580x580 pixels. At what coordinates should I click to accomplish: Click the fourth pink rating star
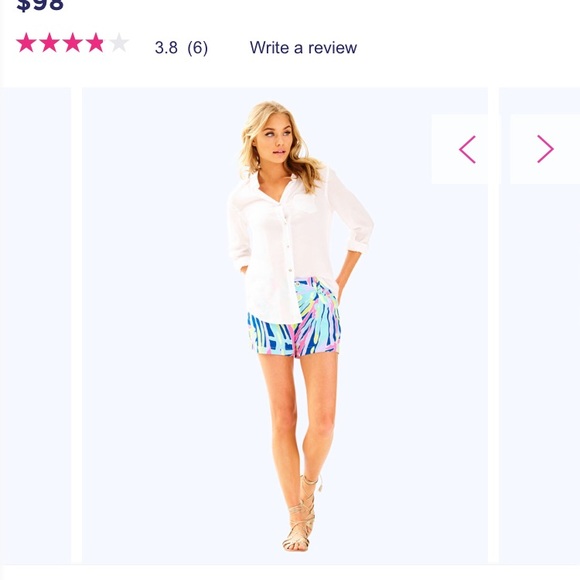(x=95, y=43)
